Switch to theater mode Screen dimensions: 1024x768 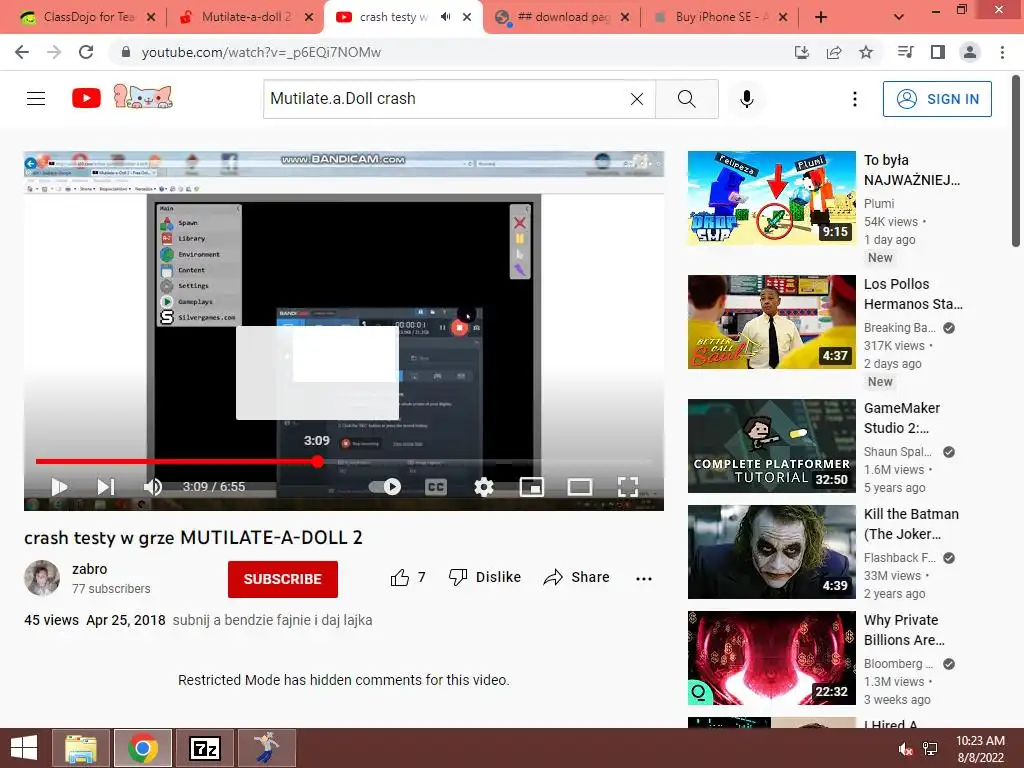pyautogui.click(x=580, y=487)
